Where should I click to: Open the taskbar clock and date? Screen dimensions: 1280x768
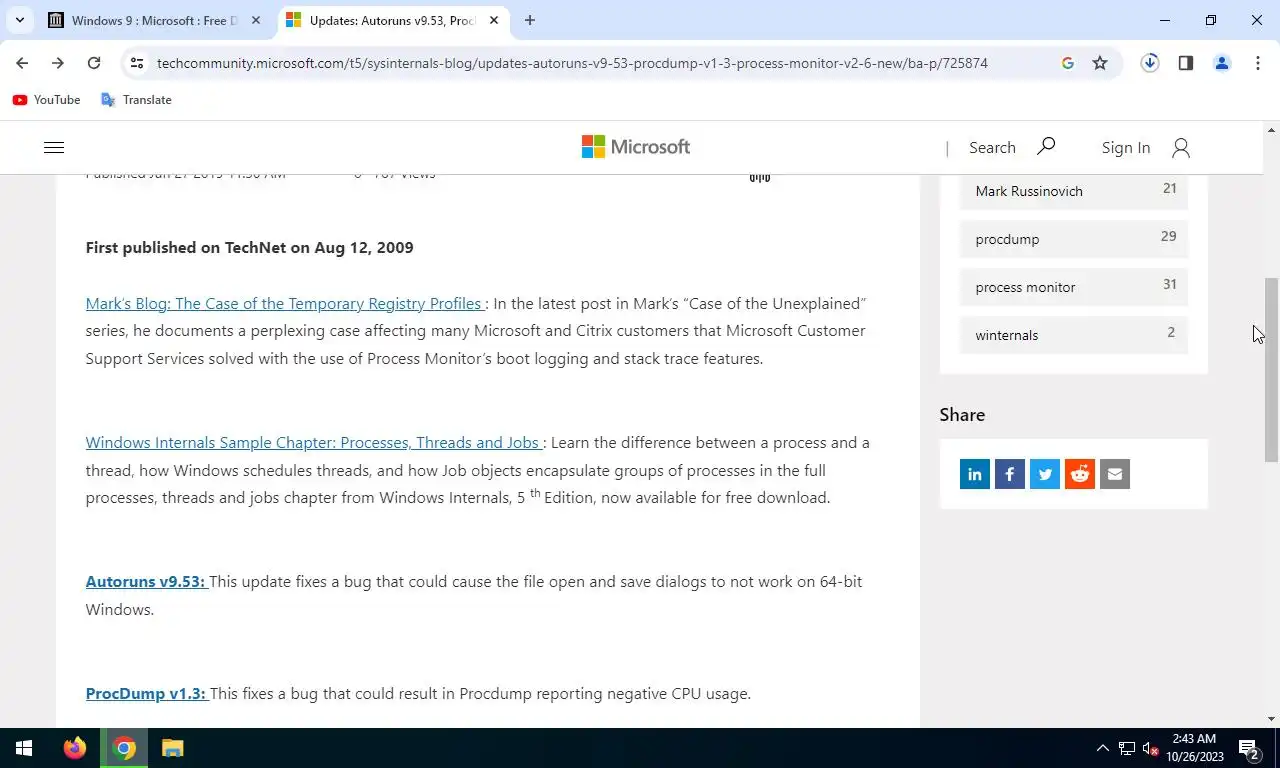(1194, 748)
